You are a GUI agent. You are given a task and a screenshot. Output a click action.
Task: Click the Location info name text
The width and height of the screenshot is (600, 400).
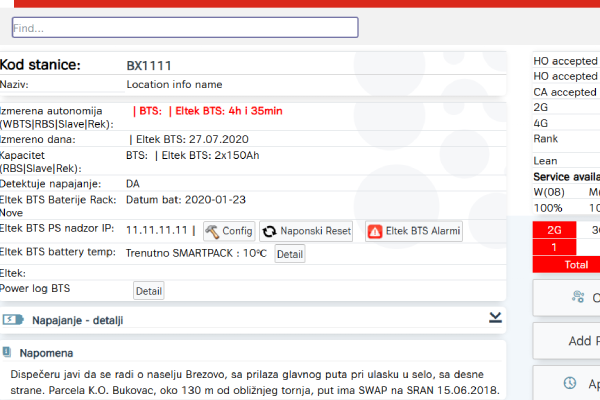[x=174, y=85]
